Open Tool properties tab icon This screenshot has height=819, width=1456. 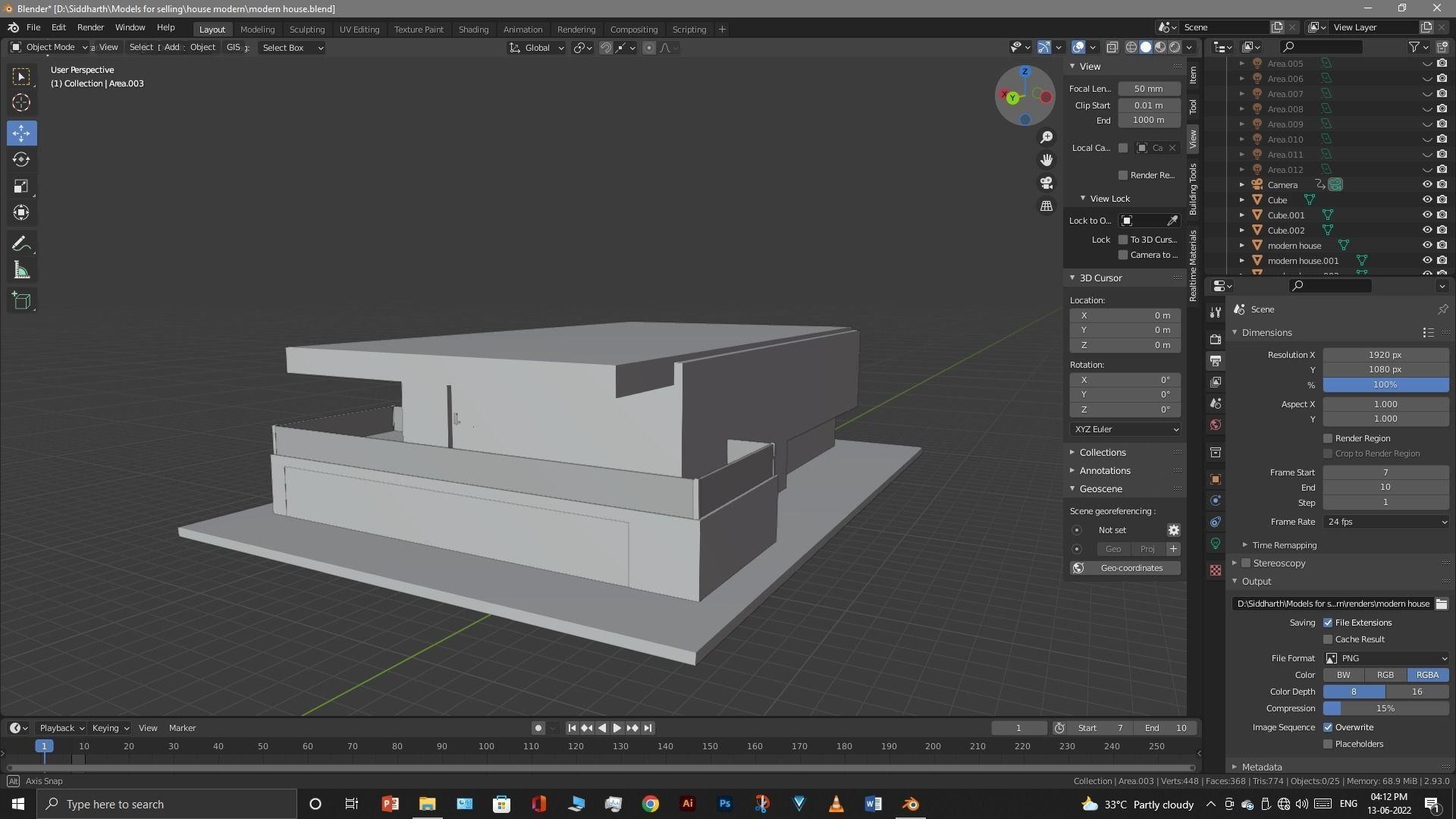[1216, 312]
